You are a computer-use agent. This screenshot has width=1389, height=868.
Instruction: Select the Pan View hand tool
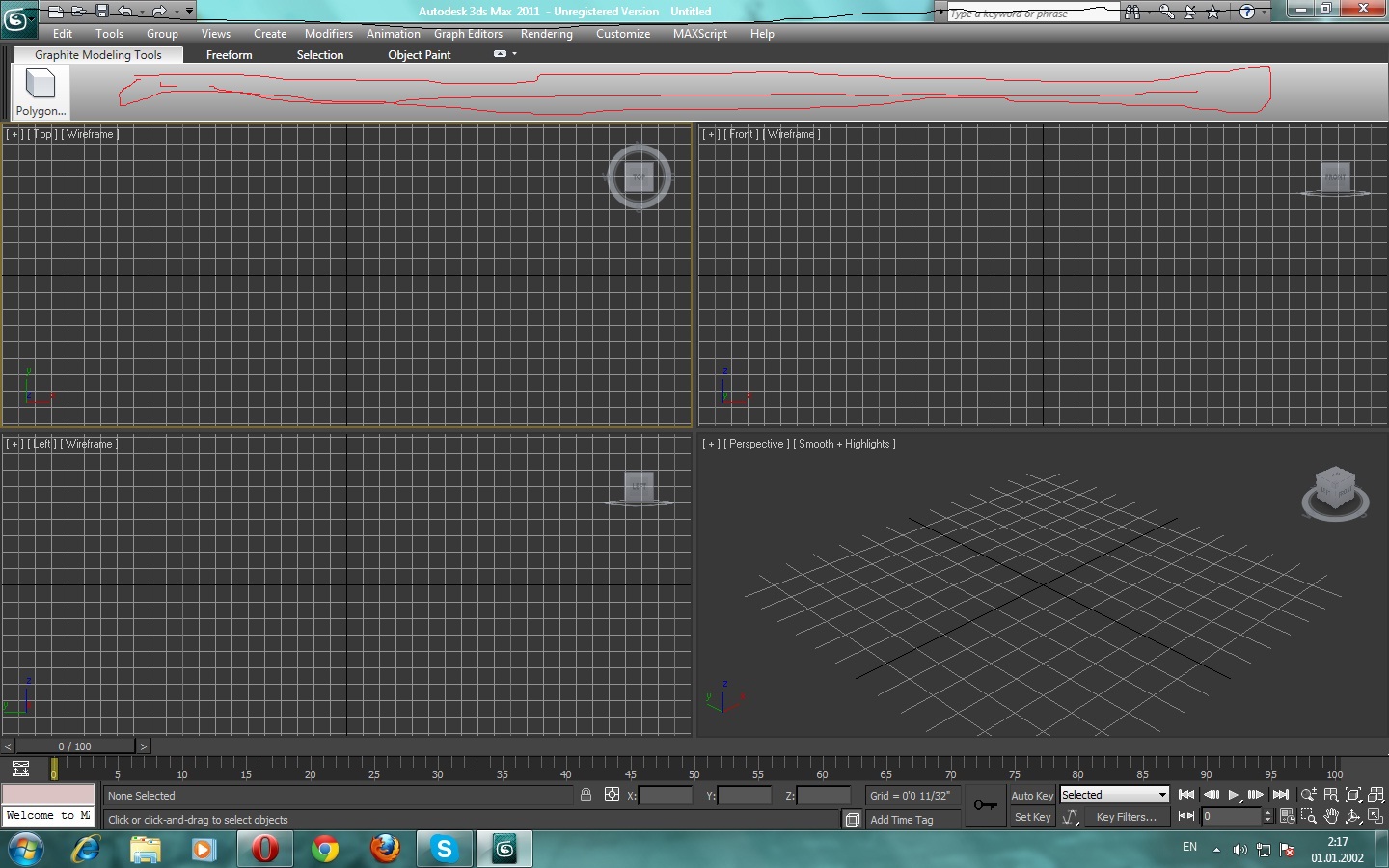1331,817
